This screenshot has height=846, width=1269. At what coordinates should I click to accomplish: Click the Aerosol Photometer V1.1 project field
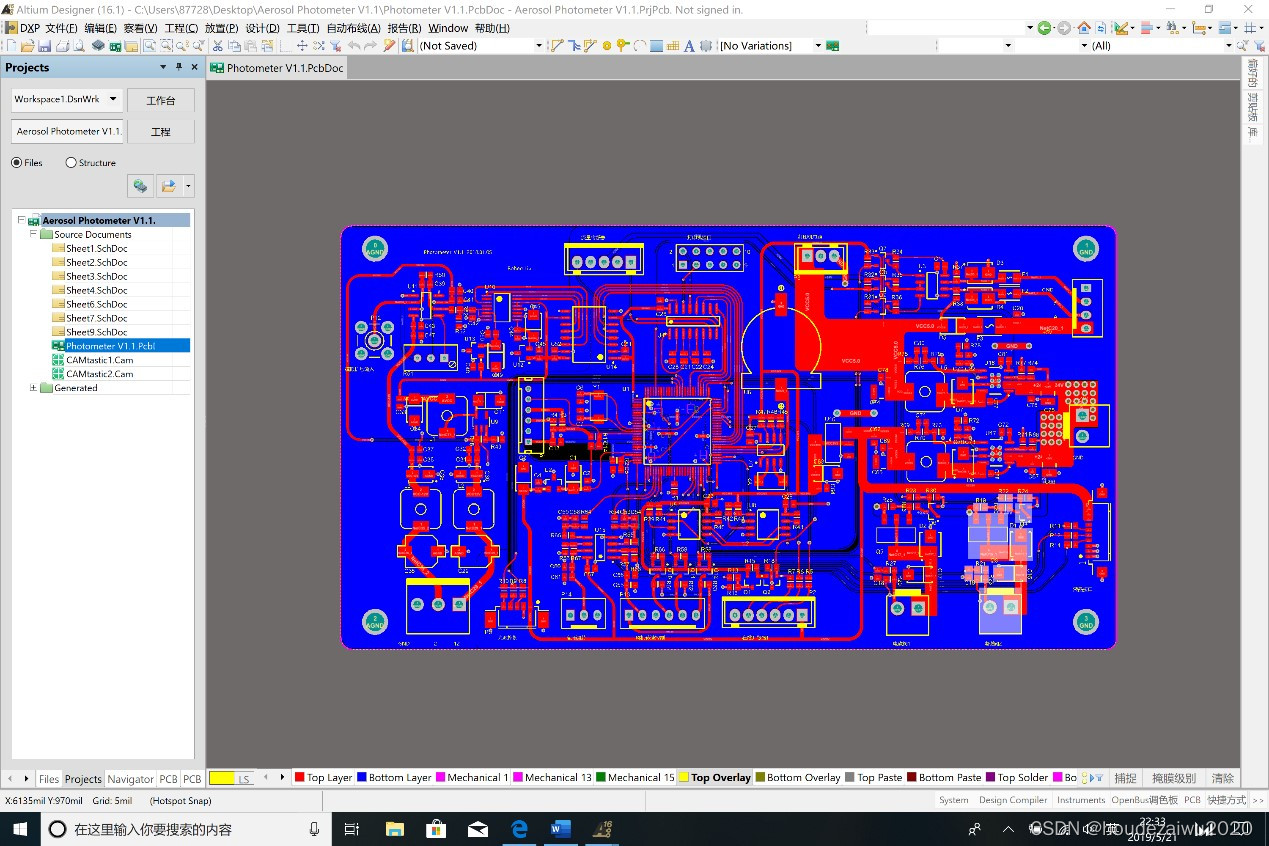67,131
